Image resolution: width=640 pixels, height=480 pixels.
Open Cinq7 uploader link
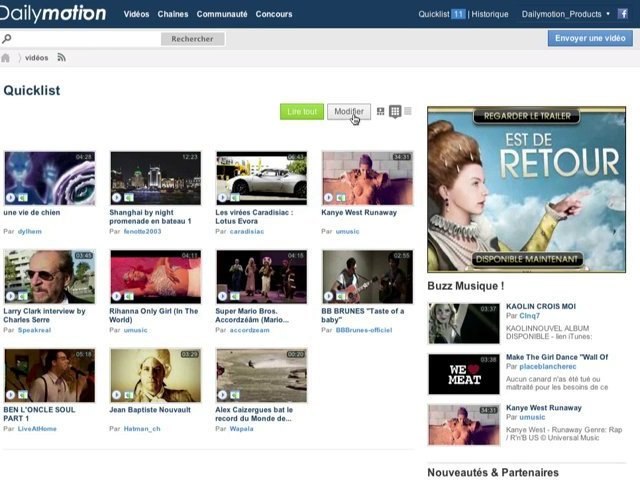(x=529, y=316)
